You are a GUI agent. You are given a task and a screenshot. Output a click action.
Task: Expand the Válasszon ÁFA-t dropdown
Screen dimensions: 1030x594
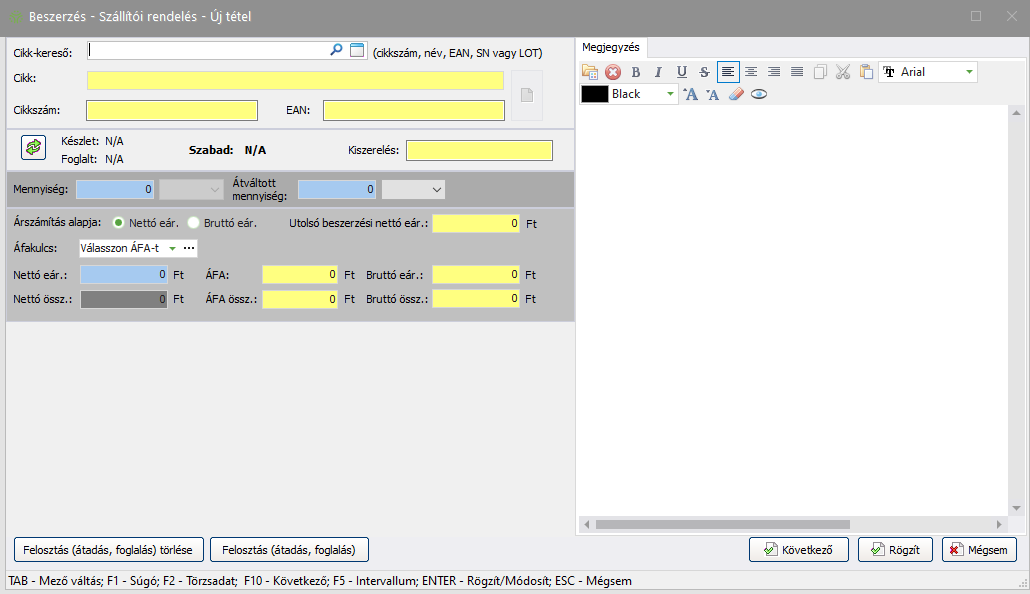pos(172,248)
